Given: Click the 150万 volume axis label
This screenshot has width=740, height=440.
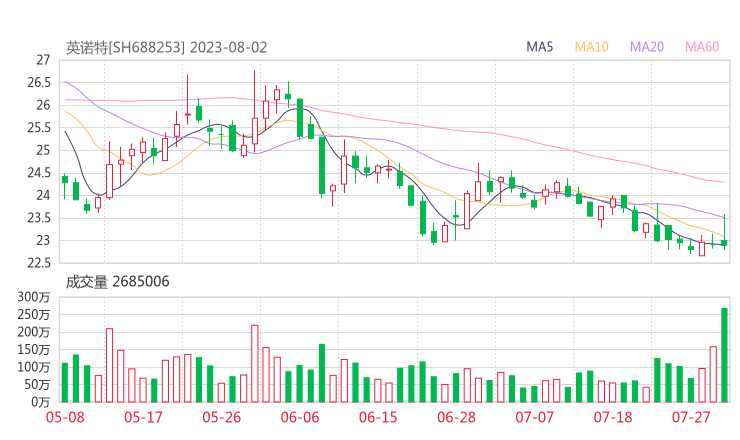Looking at the screenshot, I should click(34, 349).
